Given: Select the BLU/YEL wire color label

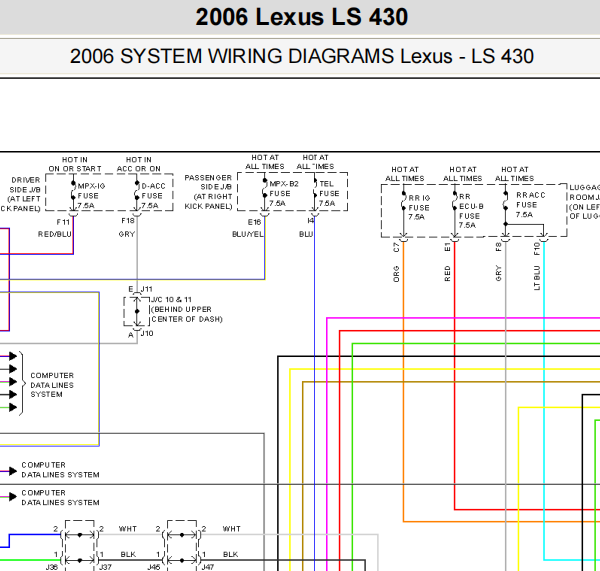Looking at the screenshot, I should pyautogui.click(x=248, y=234).
